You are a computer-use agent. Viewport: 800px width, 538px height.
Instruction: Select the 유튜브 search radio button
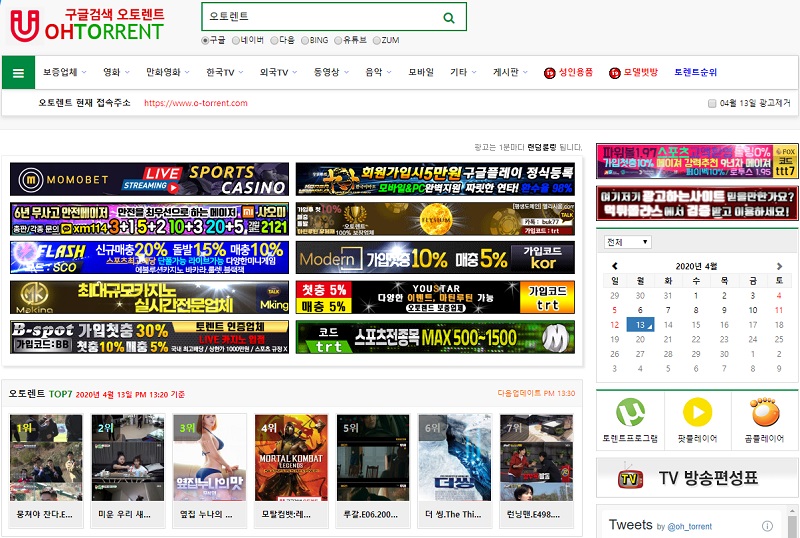click(338, 40)
